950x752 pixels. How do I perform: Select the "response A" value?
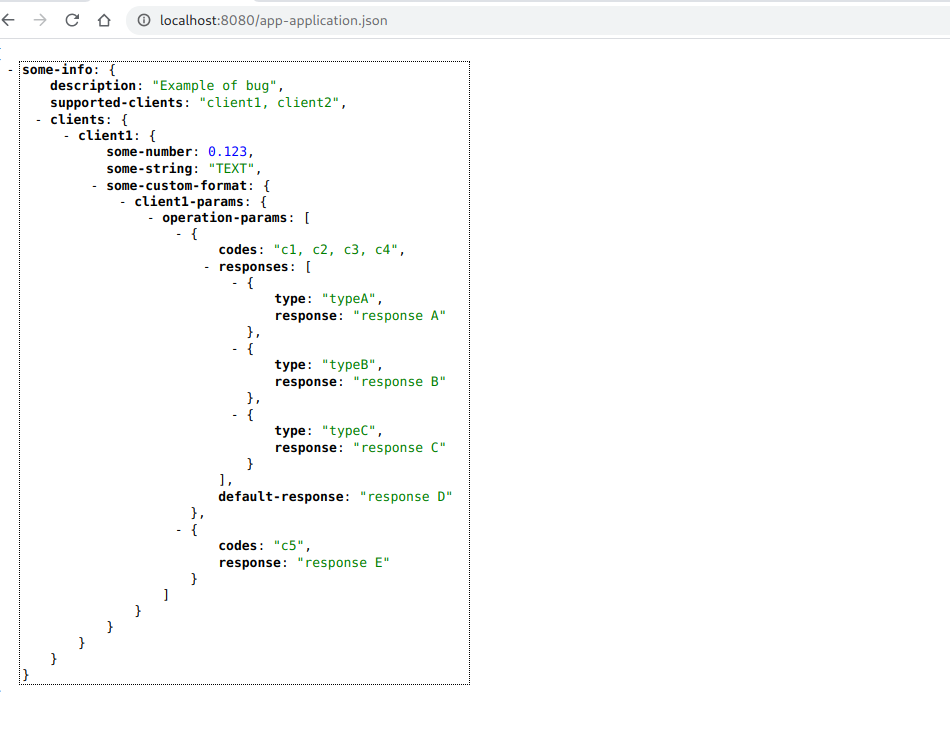pyautogui.click(x=399, y=316)
